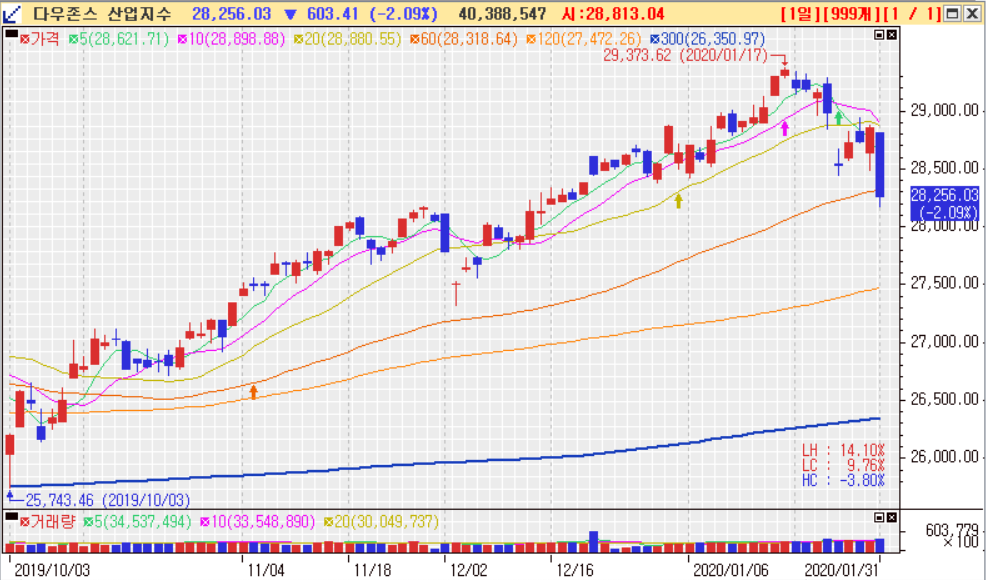This screenshot has width=986, height=580.
Task: Click the 12/16 date axis label
Action: 575,570
